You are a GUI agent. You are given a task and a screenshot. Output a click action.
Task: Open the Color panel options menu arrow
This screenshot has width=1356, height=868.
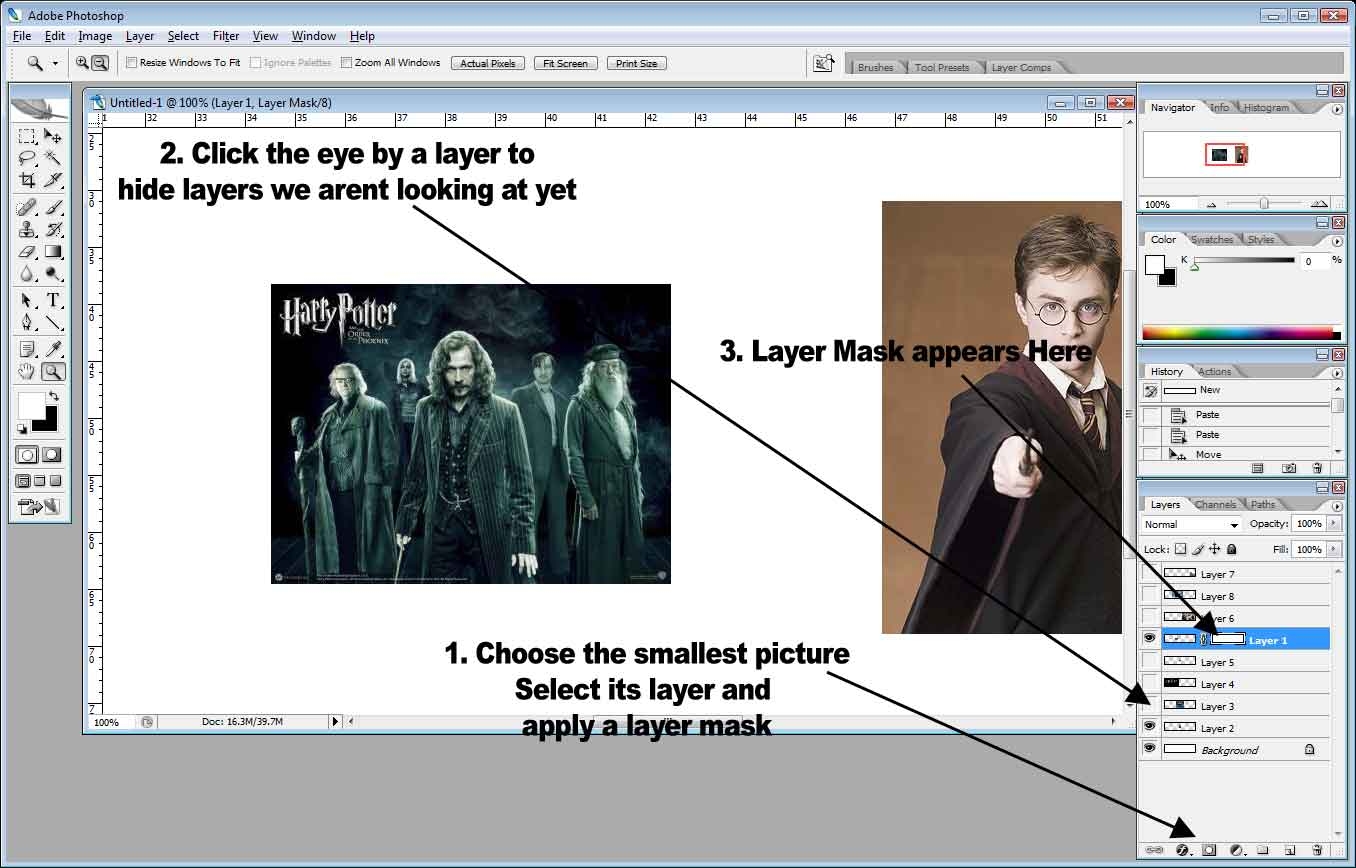(1337, 241)
